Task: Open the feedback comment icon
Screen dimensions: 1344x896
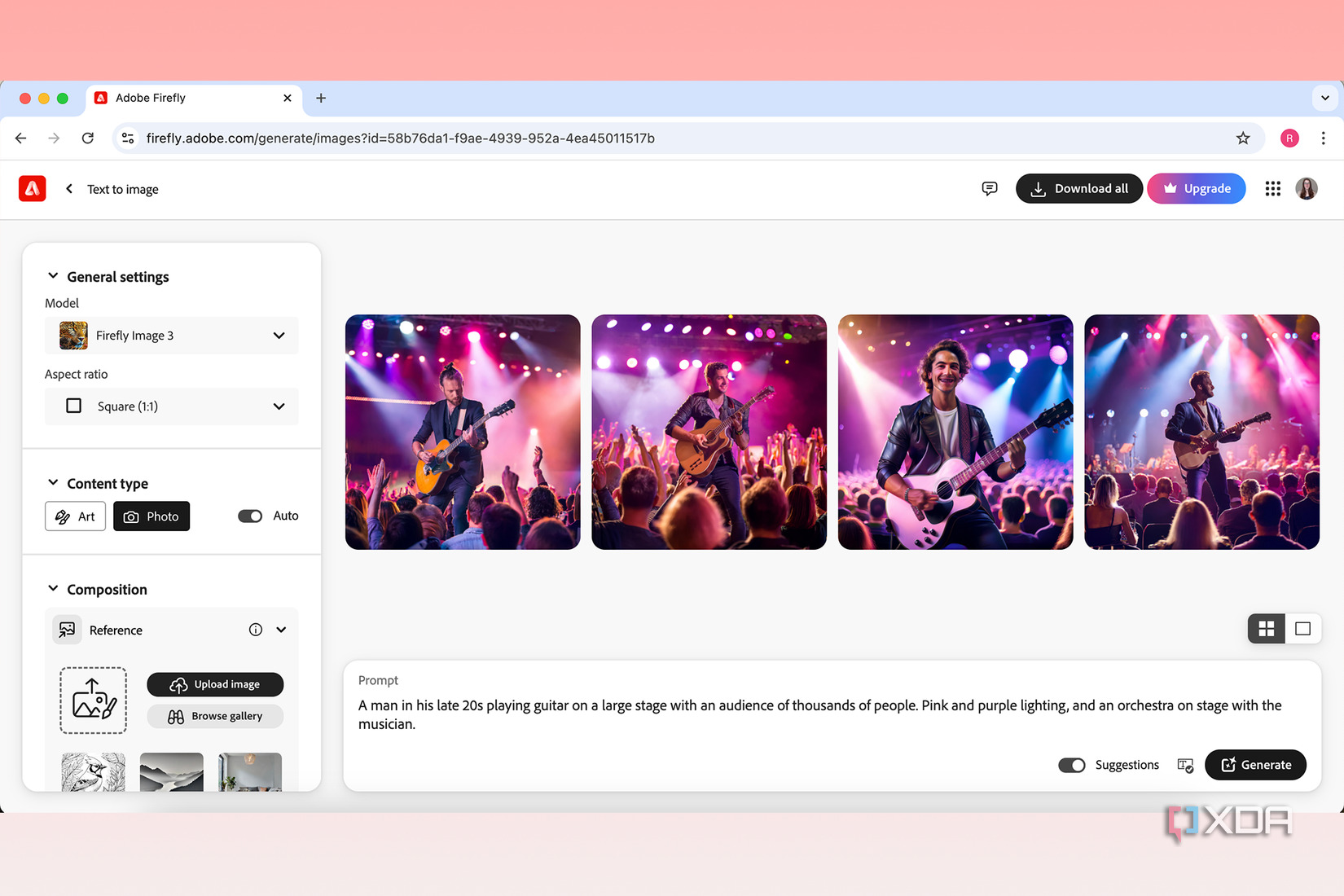Action: click(x=990, y=189)
